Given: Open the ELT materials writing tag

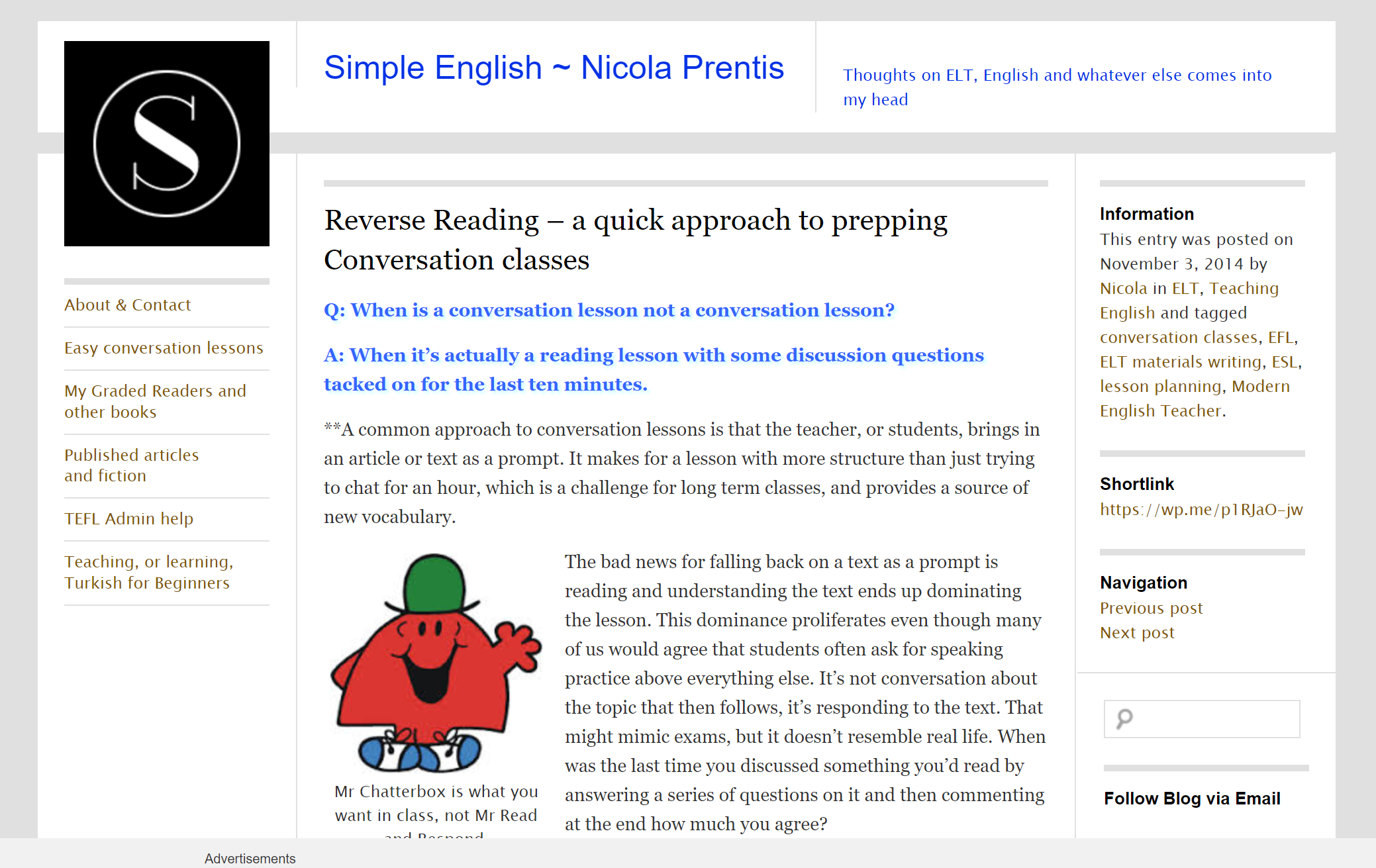Looking at the screenshot, I should point(1180,362).
